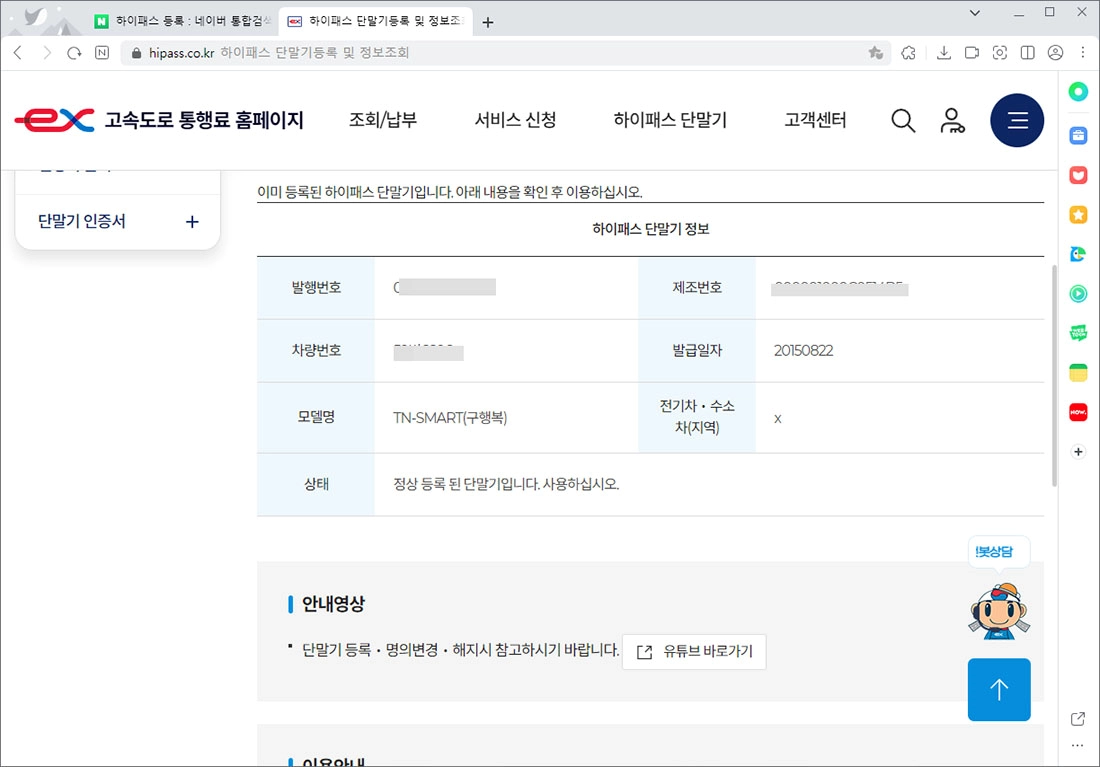Click the scroll-to-top arrow button

coord(999,689)
